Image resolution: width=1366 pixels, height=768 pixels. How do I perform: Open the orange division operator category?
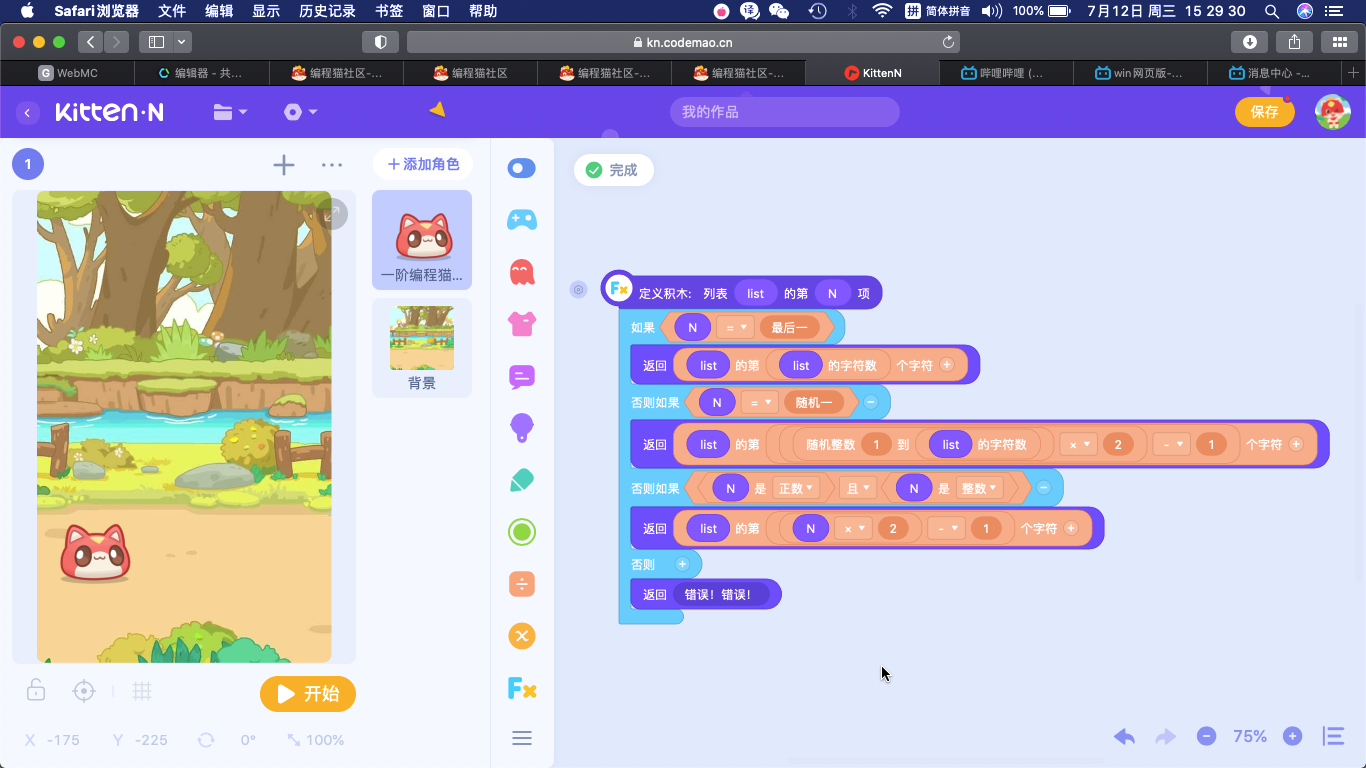pyautogui.click(x=522, y=584)
